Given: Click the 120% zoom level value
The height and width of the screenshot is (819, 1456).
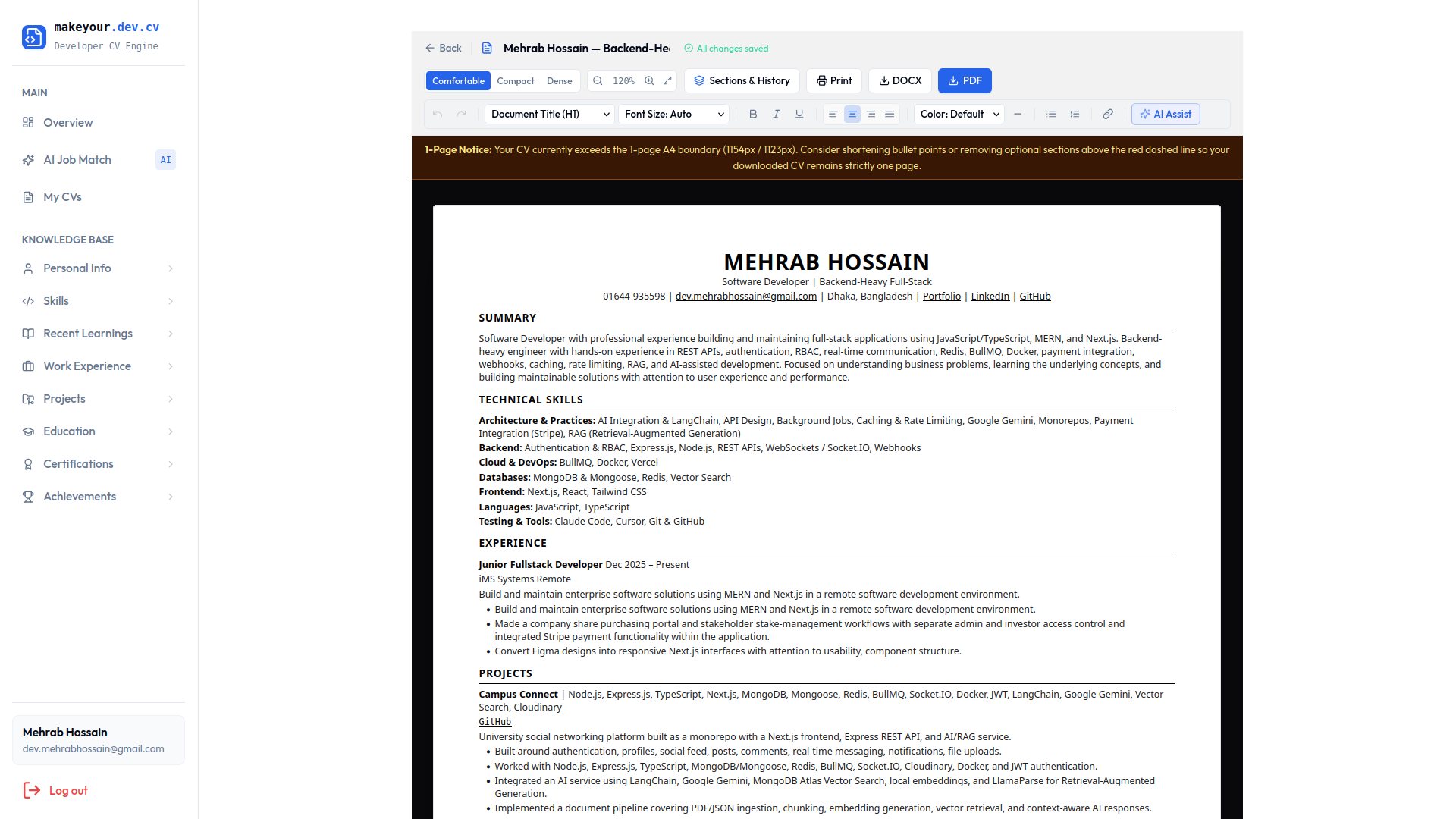Looking at the screenshot, I should tap(623, 81).
